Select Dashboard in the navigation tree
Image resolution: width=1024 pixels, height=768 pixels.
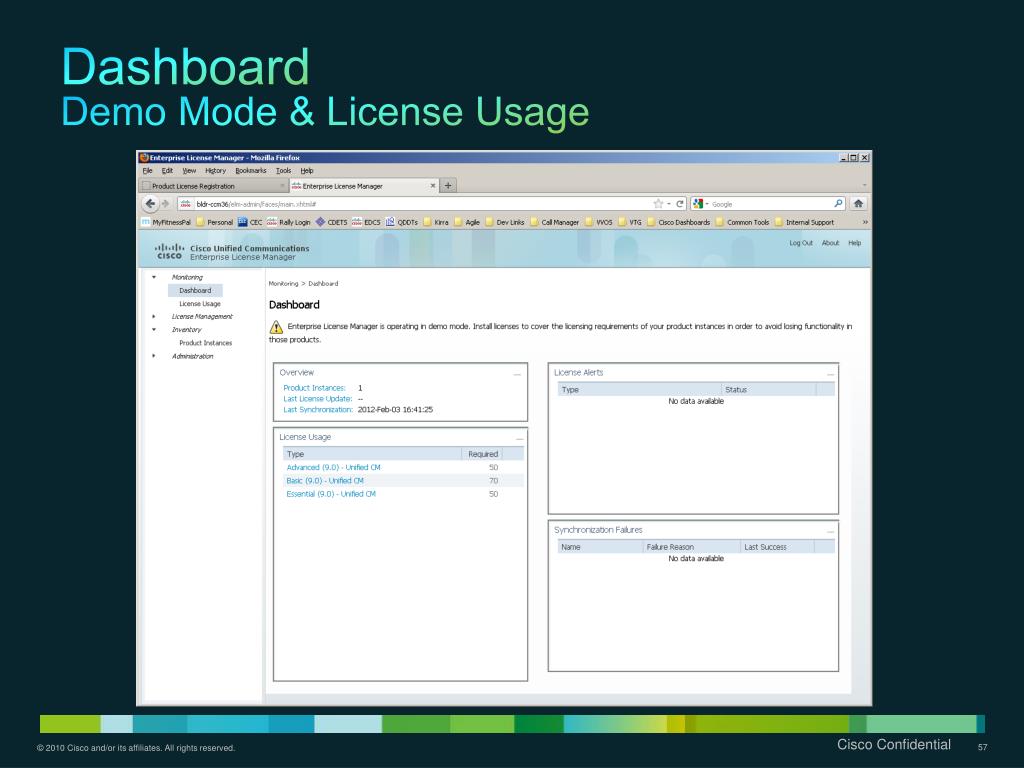[195, 291]
